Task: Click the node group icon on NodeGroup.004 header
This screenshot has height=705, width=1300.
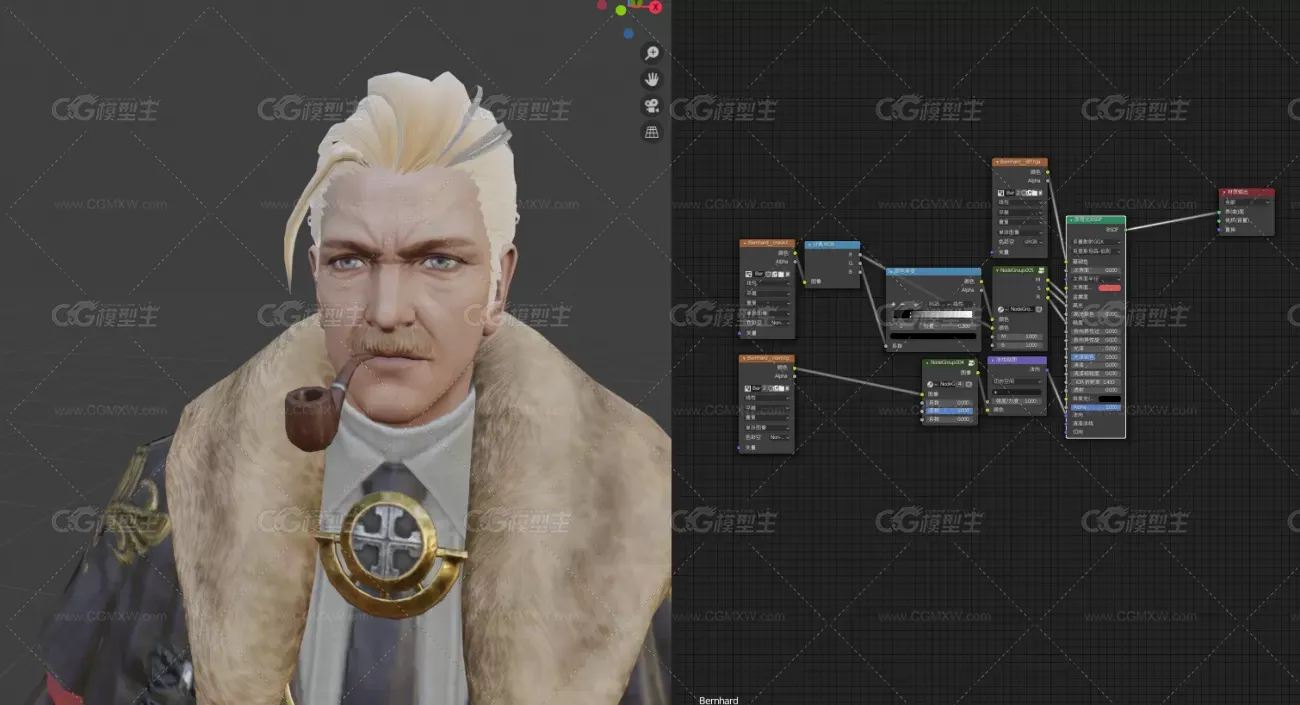Action: (971, 363)
